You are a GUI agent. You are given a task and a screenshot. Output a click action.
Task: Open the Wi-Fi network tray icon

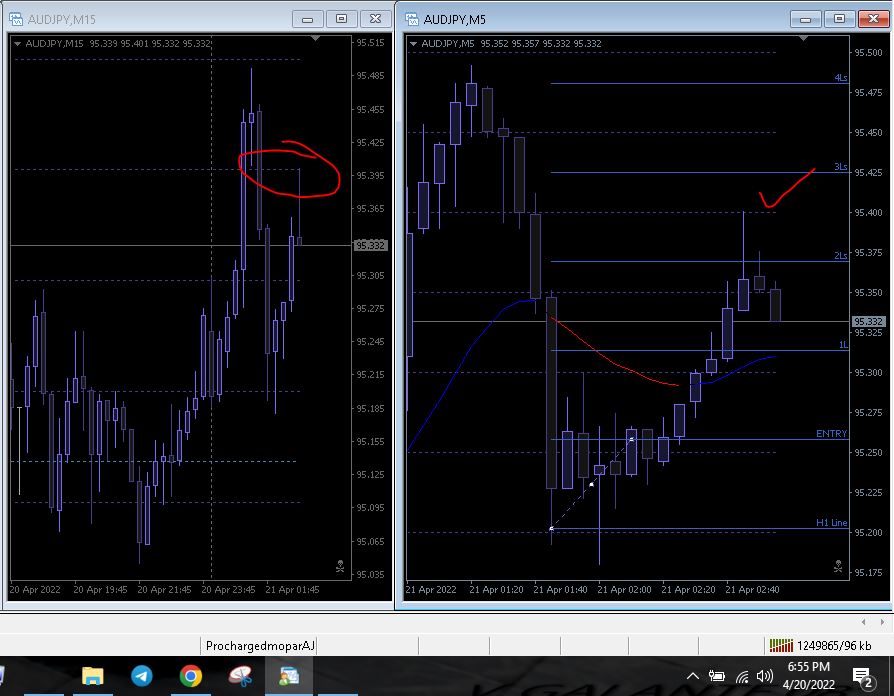click(742, 676)
